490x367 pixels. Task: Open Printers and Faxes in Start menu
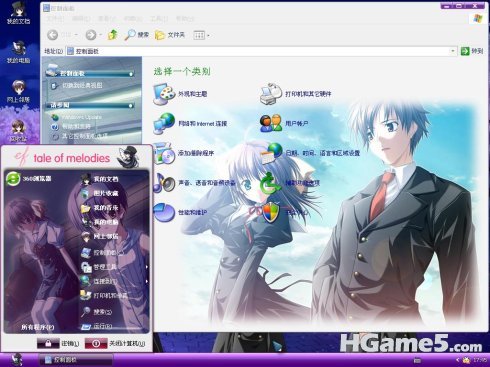coord(104,295)
